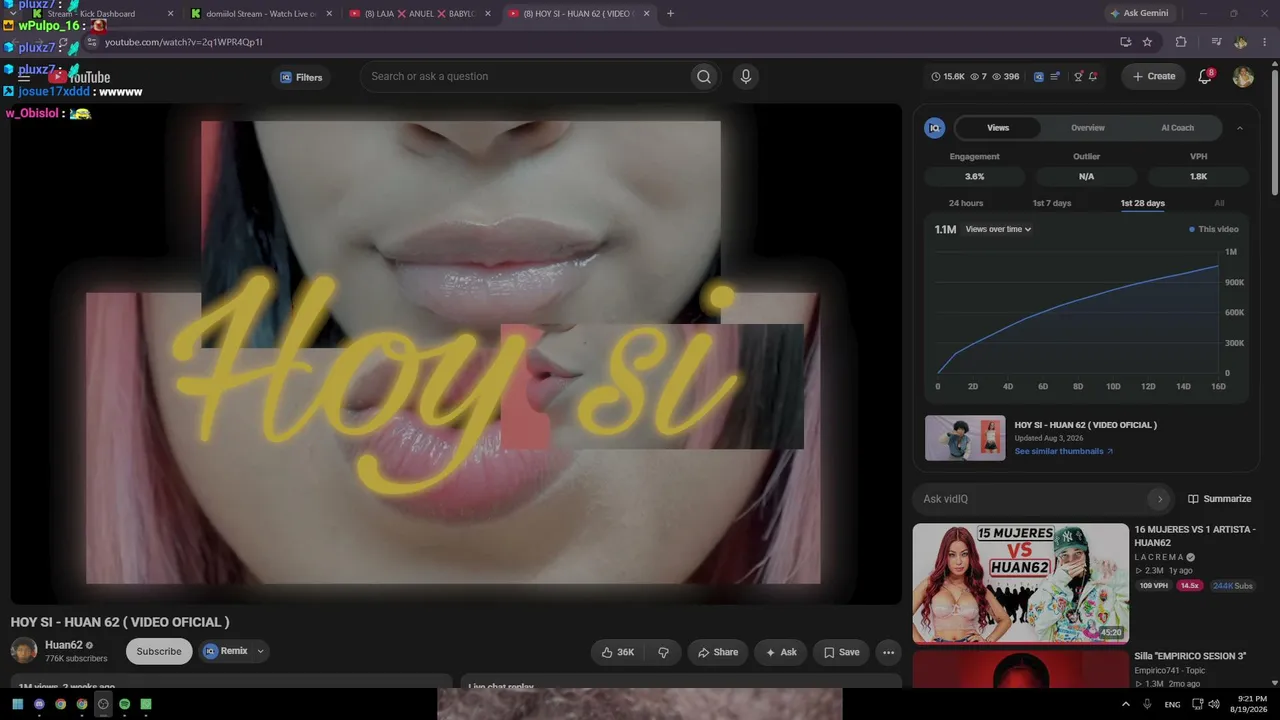
Task: Click the Create button
Action: pyautogui.click(x=1153, y=77)
